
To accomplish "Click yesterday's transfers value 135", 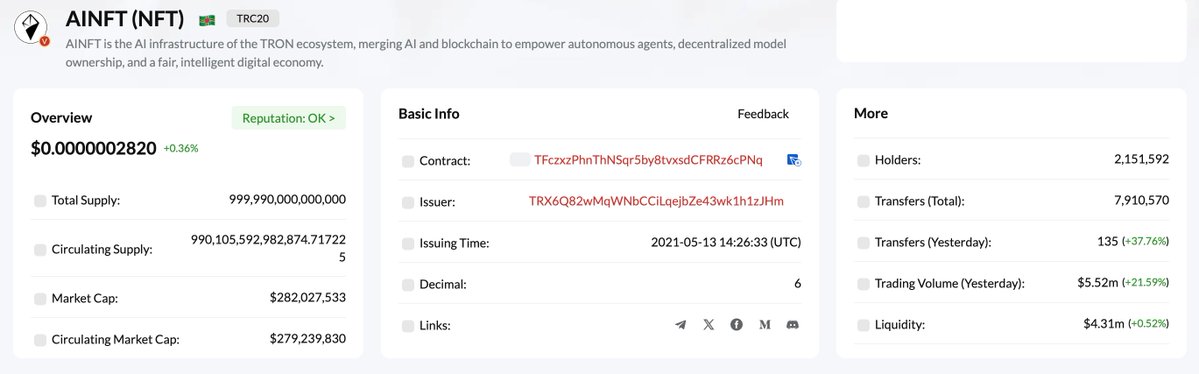I will pyautogui.click(x=1107, y=242).
